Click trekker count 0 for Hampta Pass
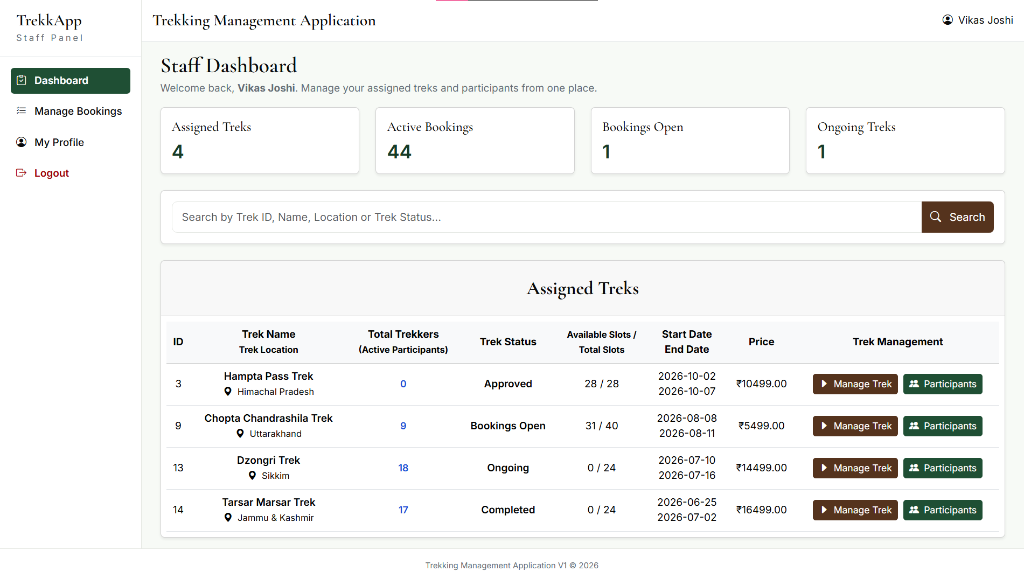Image resolution: width=1024 pixels, height=581 pixels. coord(403,384)
